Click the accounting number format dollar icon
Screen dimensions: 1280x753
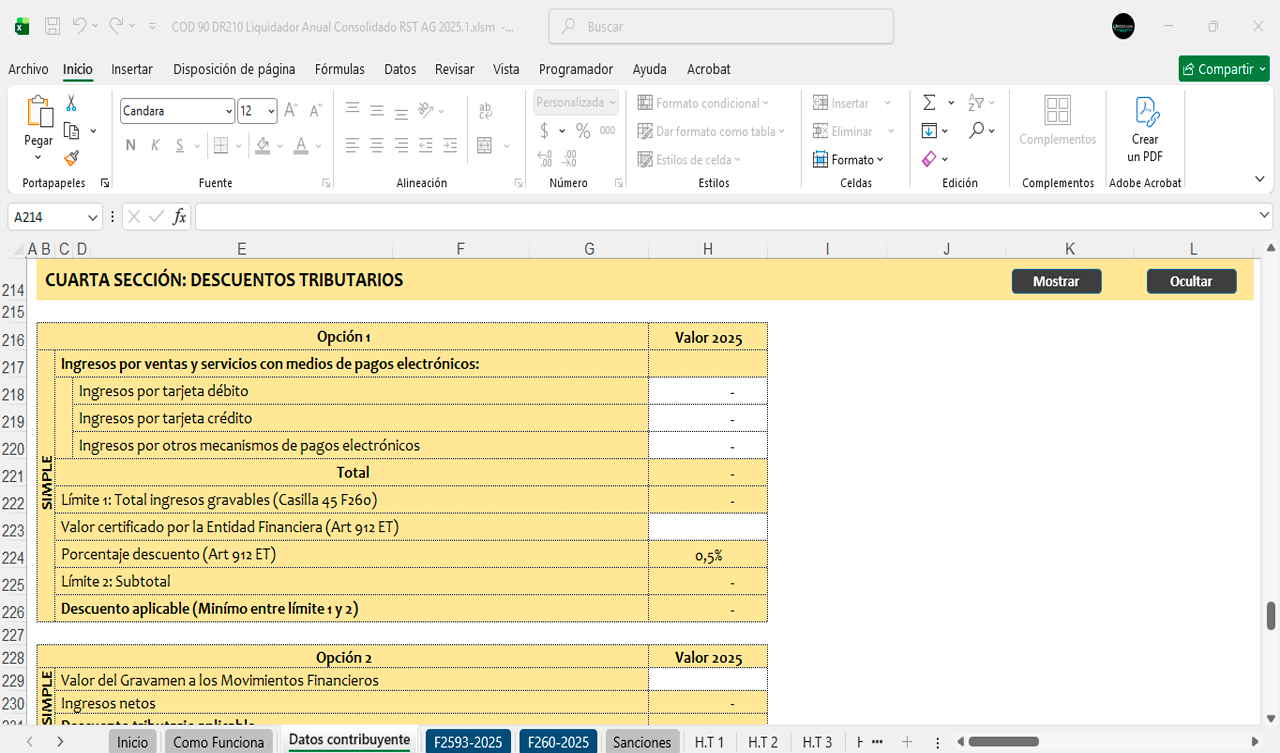coord(544,131)
